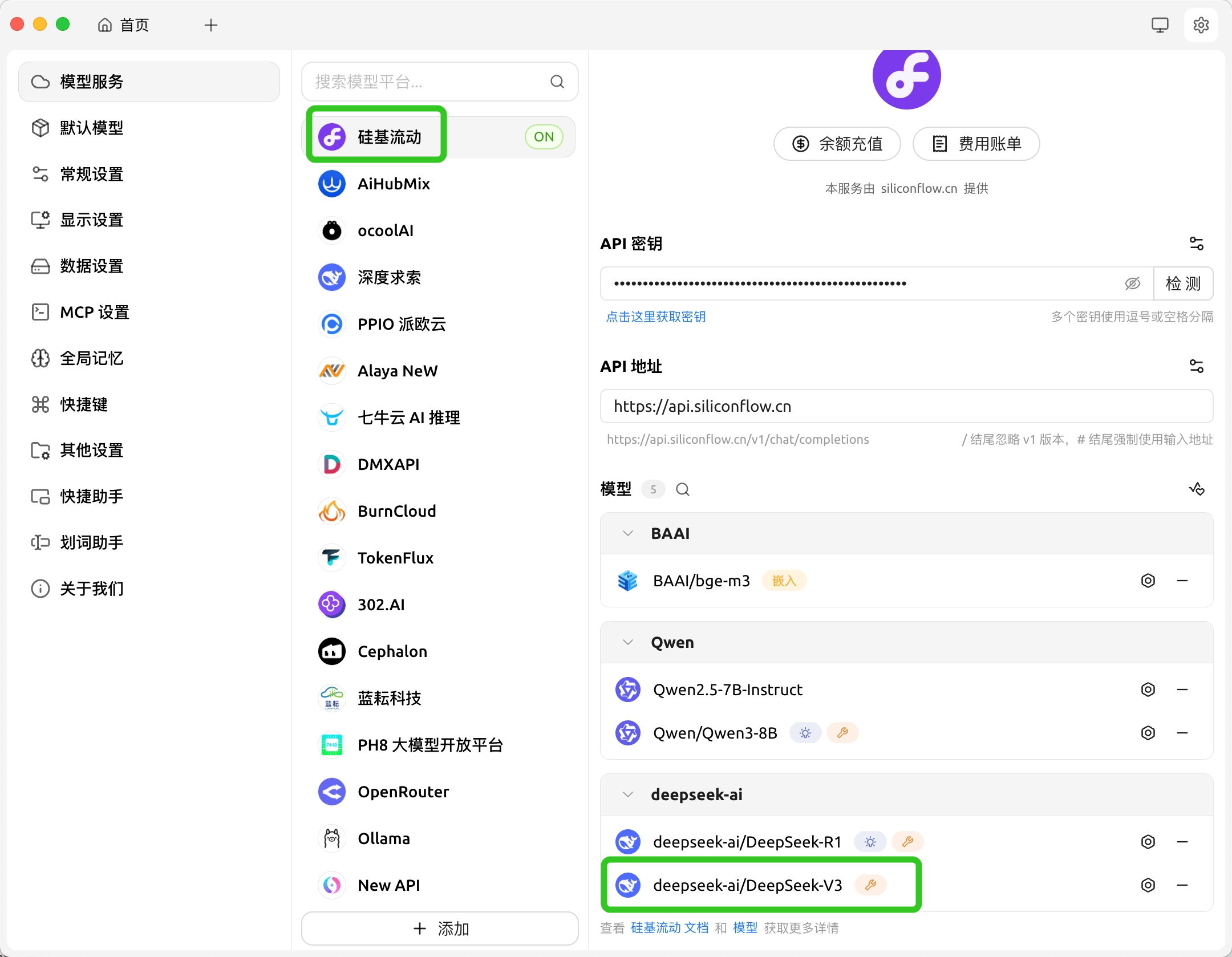Collapse the deepseek-ai model group

click(627, 794)
